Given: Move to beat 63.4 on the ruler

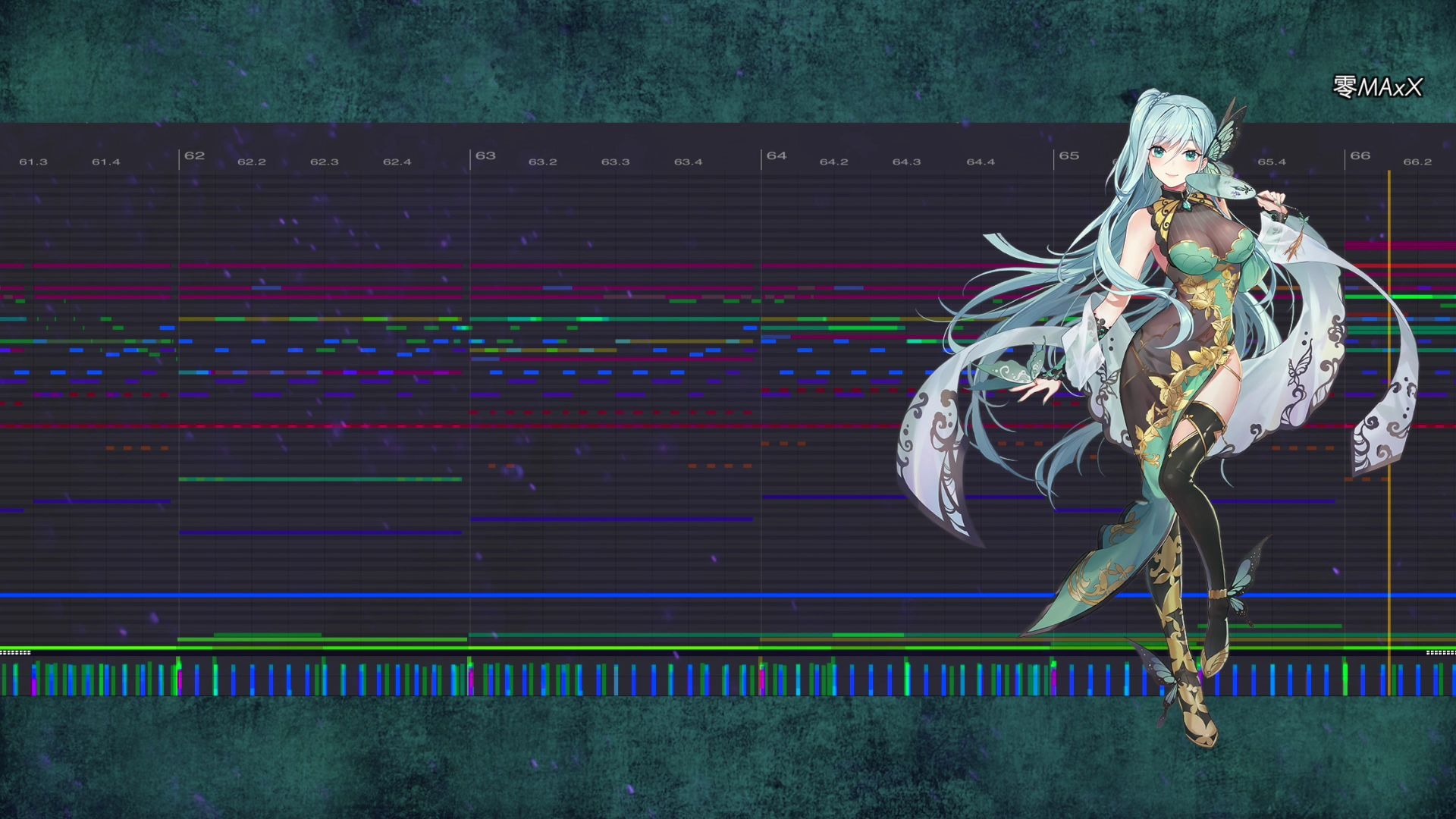Looking at the screenshot, I should [x=689, y=162].
